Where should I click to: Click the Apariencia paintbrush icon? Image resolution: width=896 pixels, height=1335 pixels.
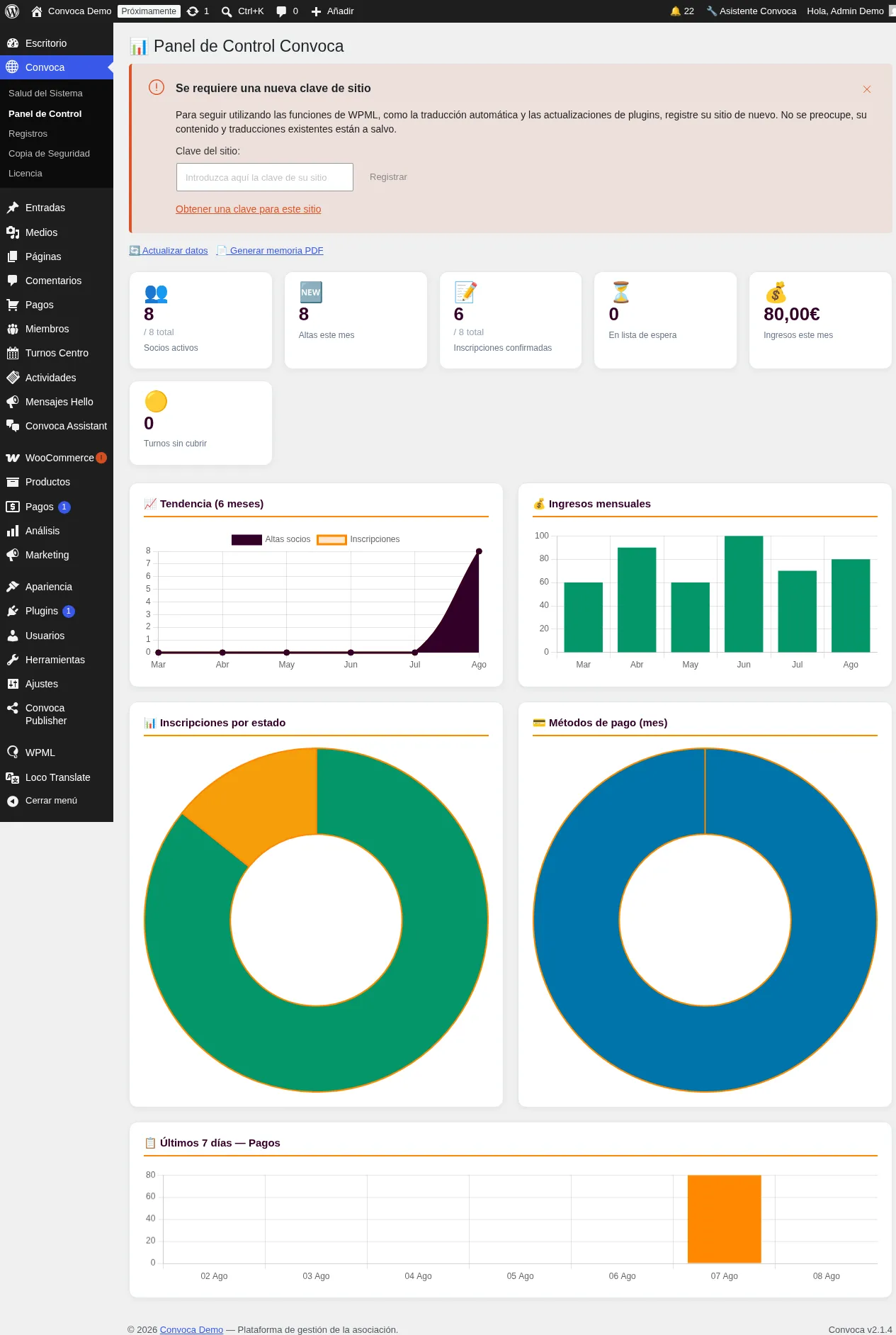coord(13,587)
